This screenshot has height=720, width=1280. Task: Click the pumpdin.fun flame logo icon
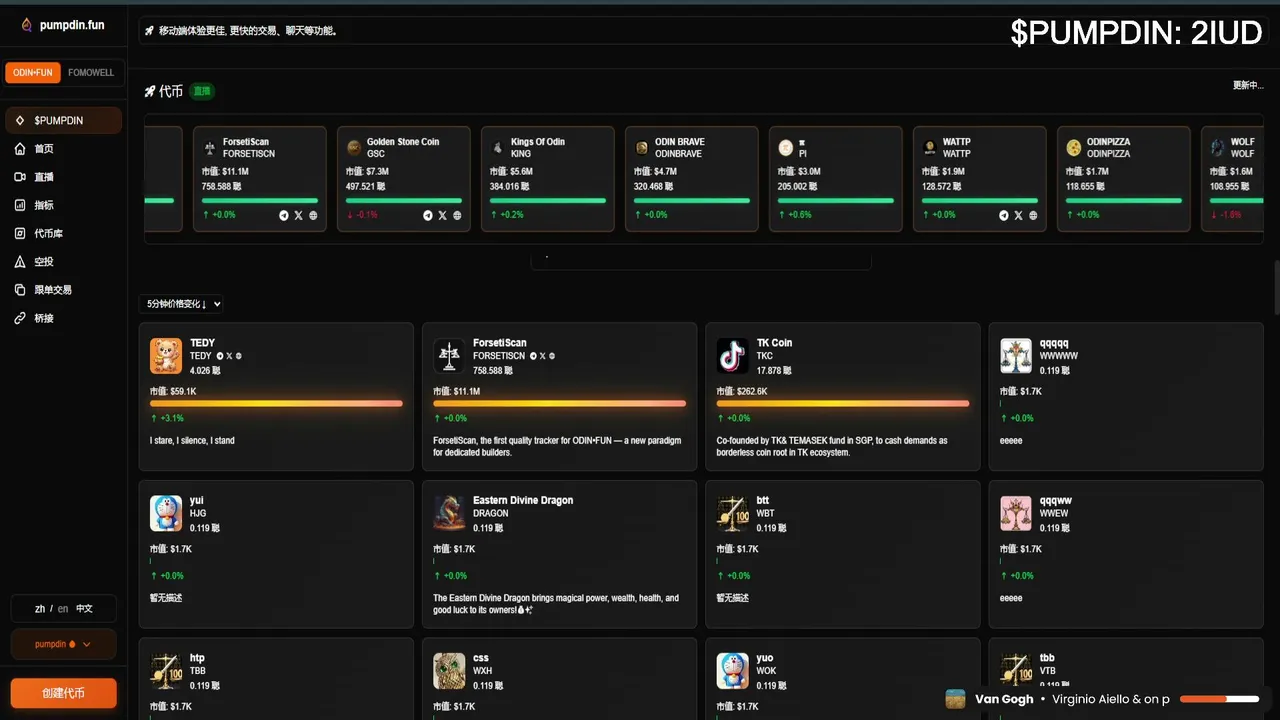tap(27, 25)
